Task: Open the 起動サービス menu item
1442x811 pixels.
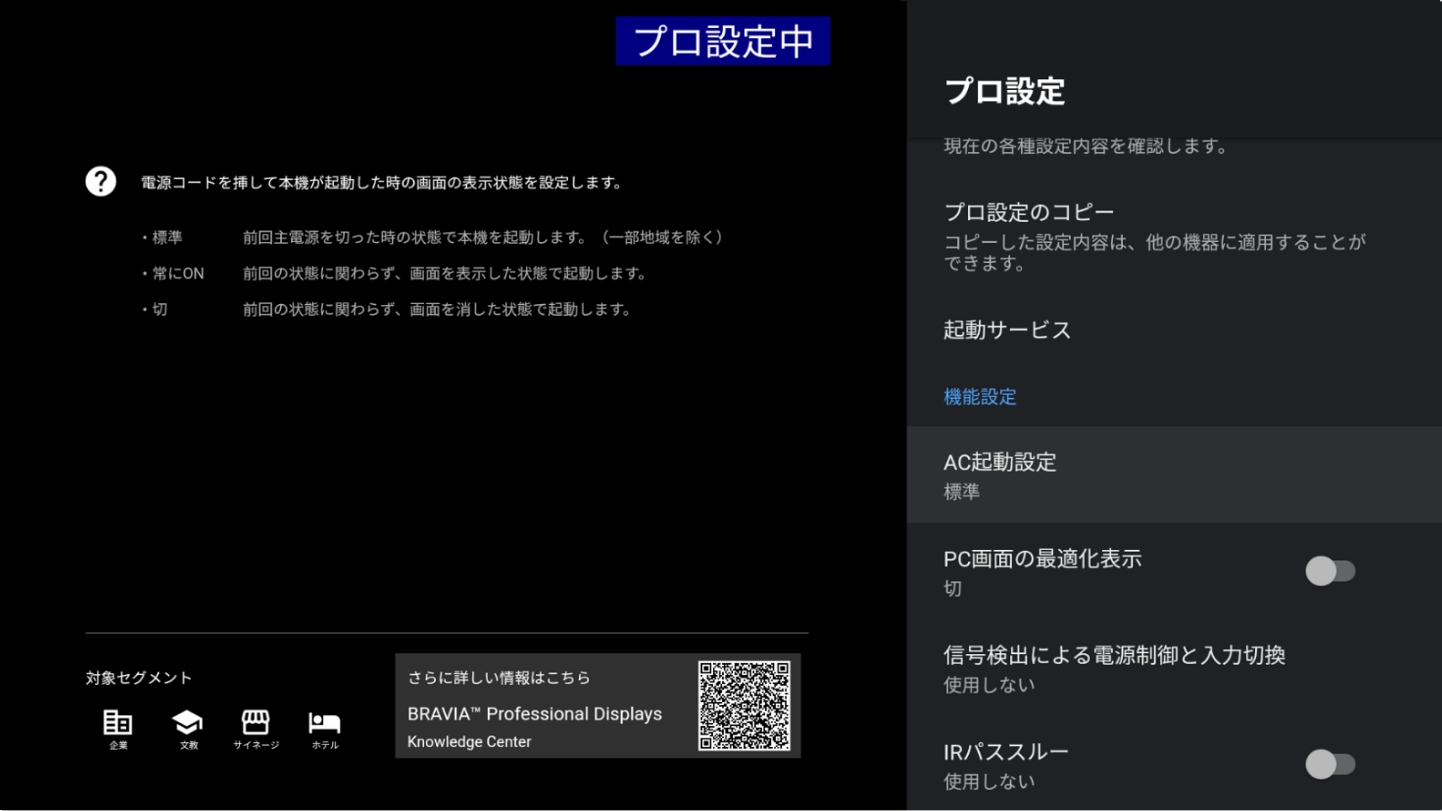Action: pyautogui.click(x=1007, y=330)
